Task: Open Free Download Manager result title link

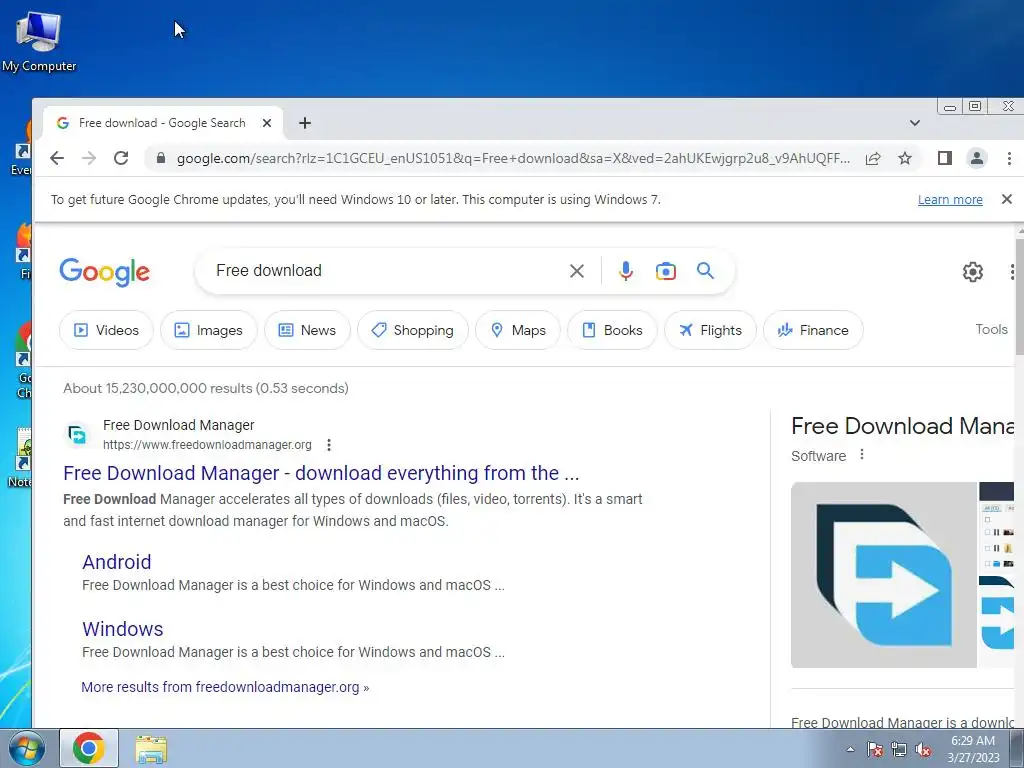Action: click(321, 473)
